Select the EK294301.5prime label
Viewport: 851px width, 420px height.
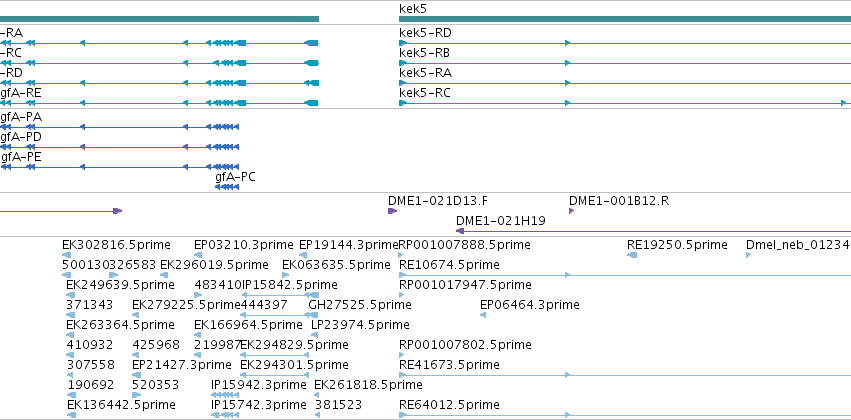point(294,365)
